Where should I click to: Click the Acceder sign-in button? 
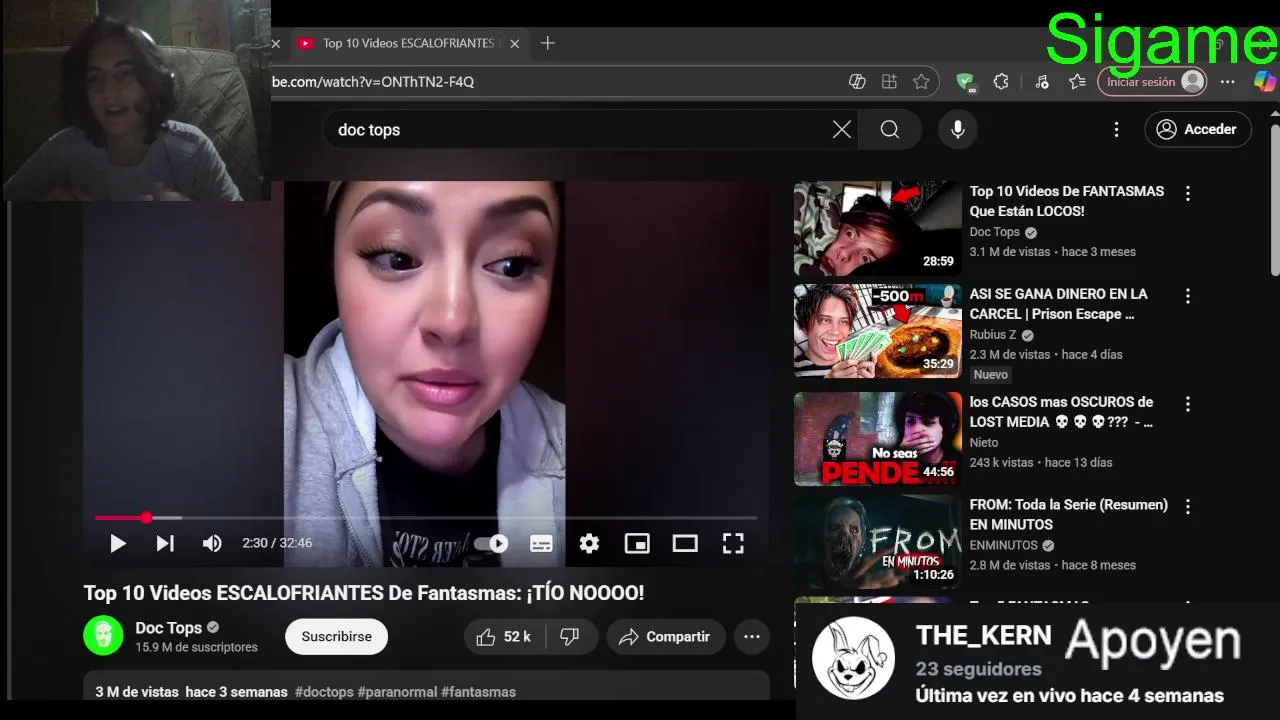1197,129
